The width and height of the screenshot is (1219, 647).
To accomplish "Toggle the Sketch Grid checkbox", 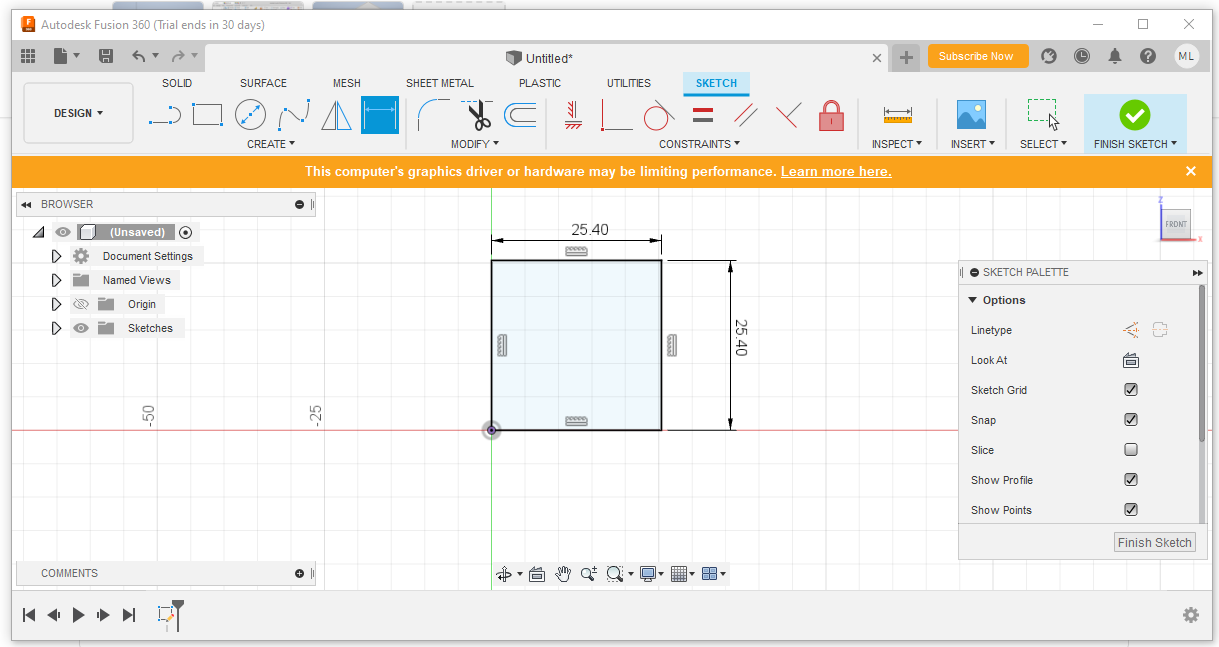I will click(1131, 390).
